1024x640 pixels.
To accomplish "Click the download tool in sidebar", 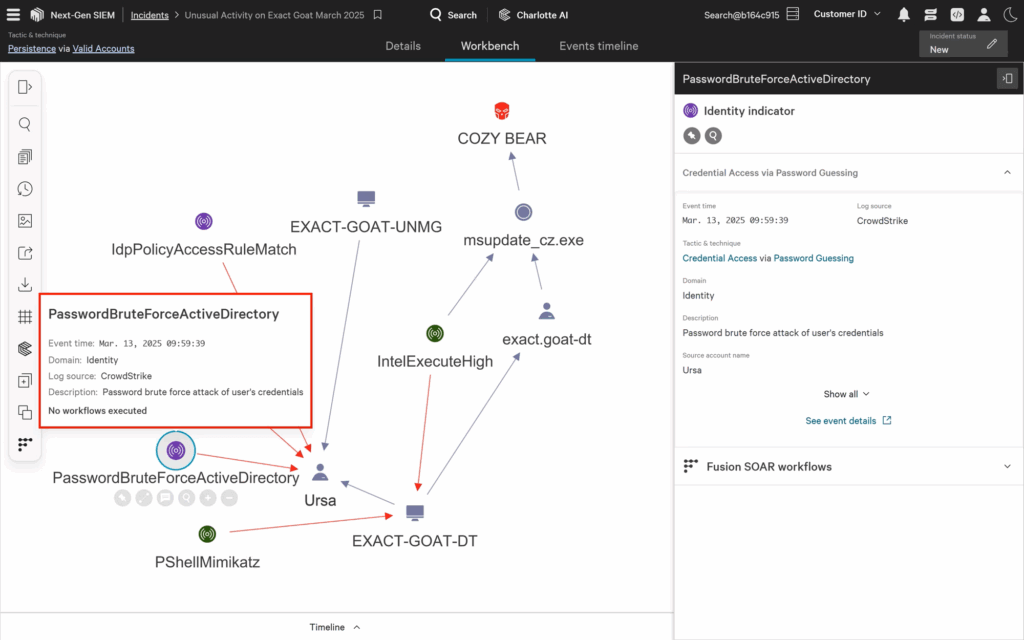I will click(25, 285).
